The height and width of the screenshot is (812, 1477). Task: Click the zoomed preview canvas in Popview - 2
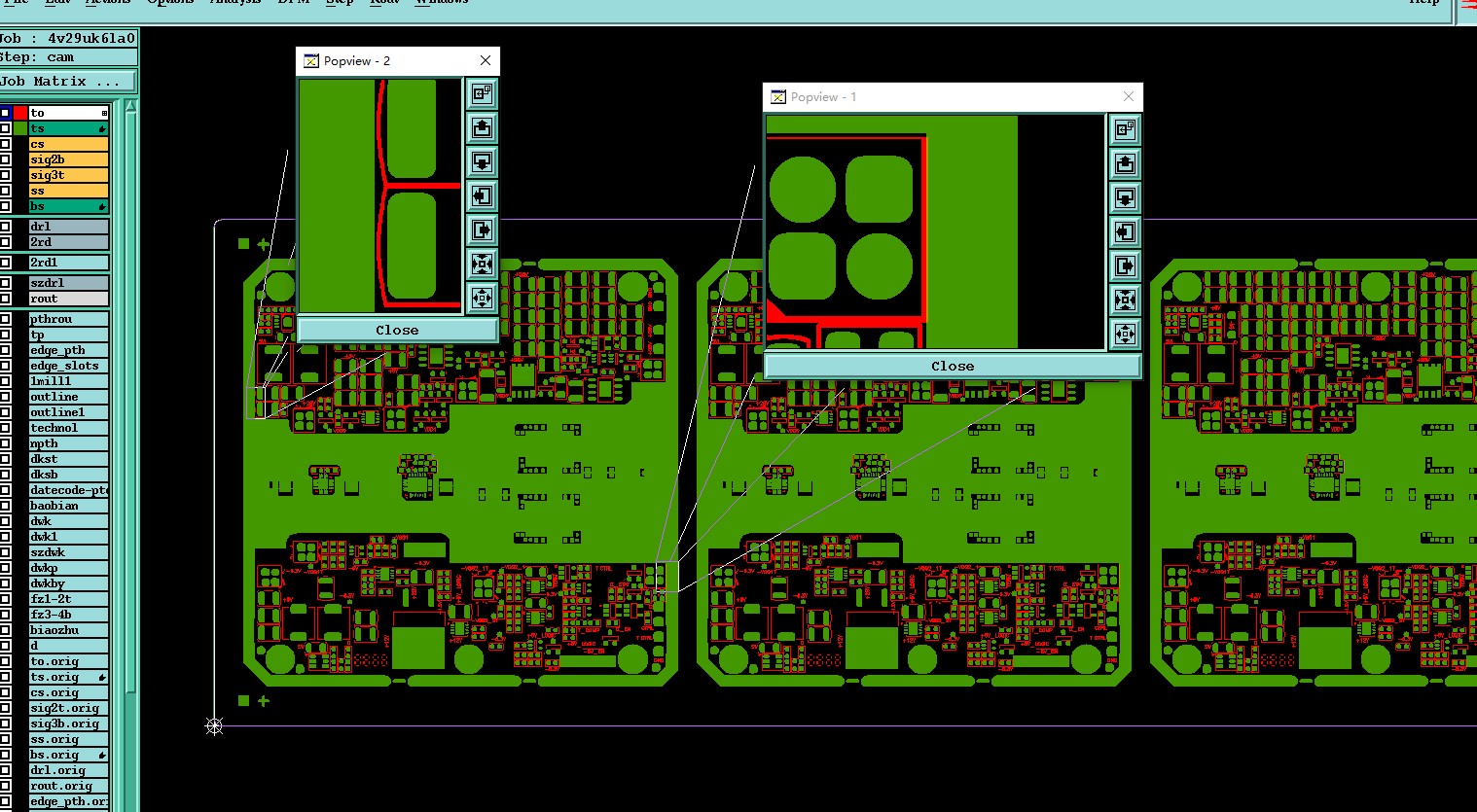click(379, 195)
